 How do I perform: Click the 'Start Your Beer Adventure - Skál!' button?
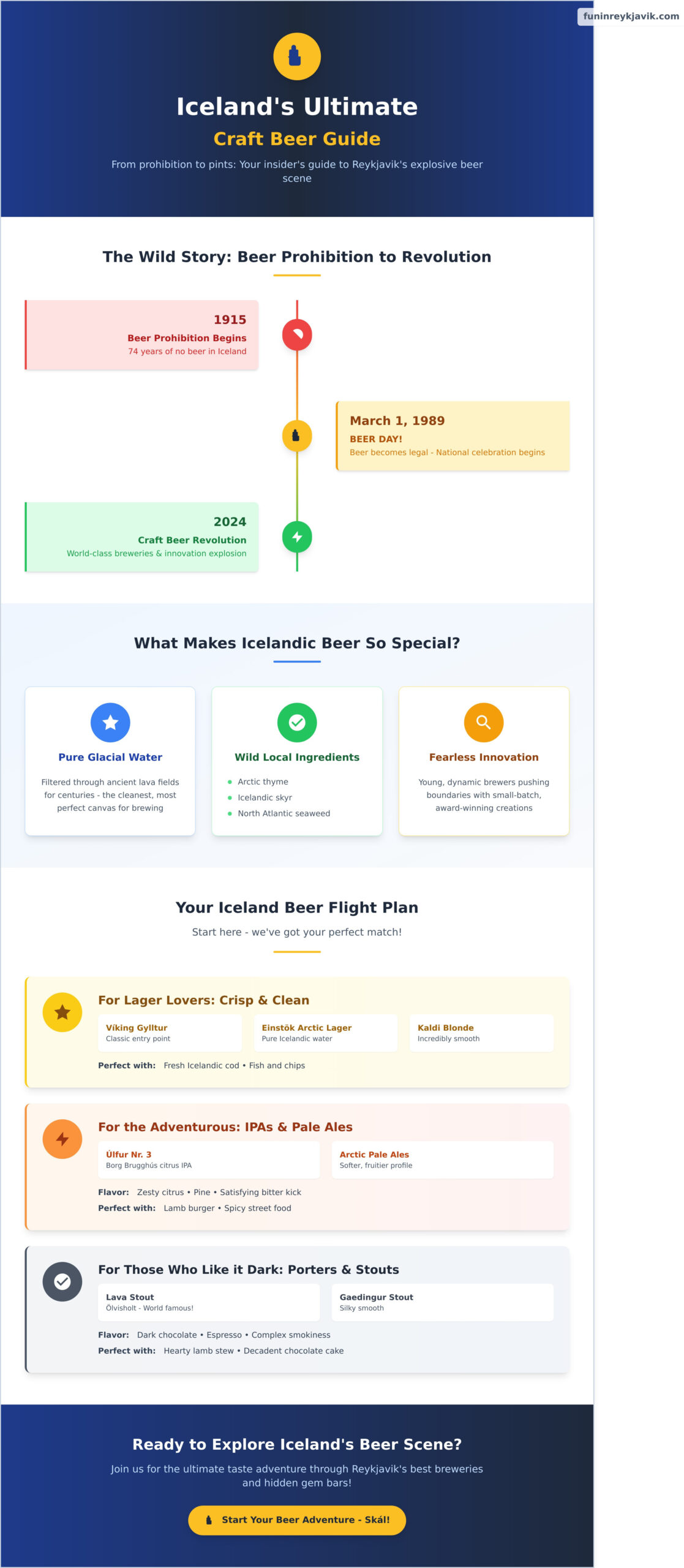[296, 1520]
